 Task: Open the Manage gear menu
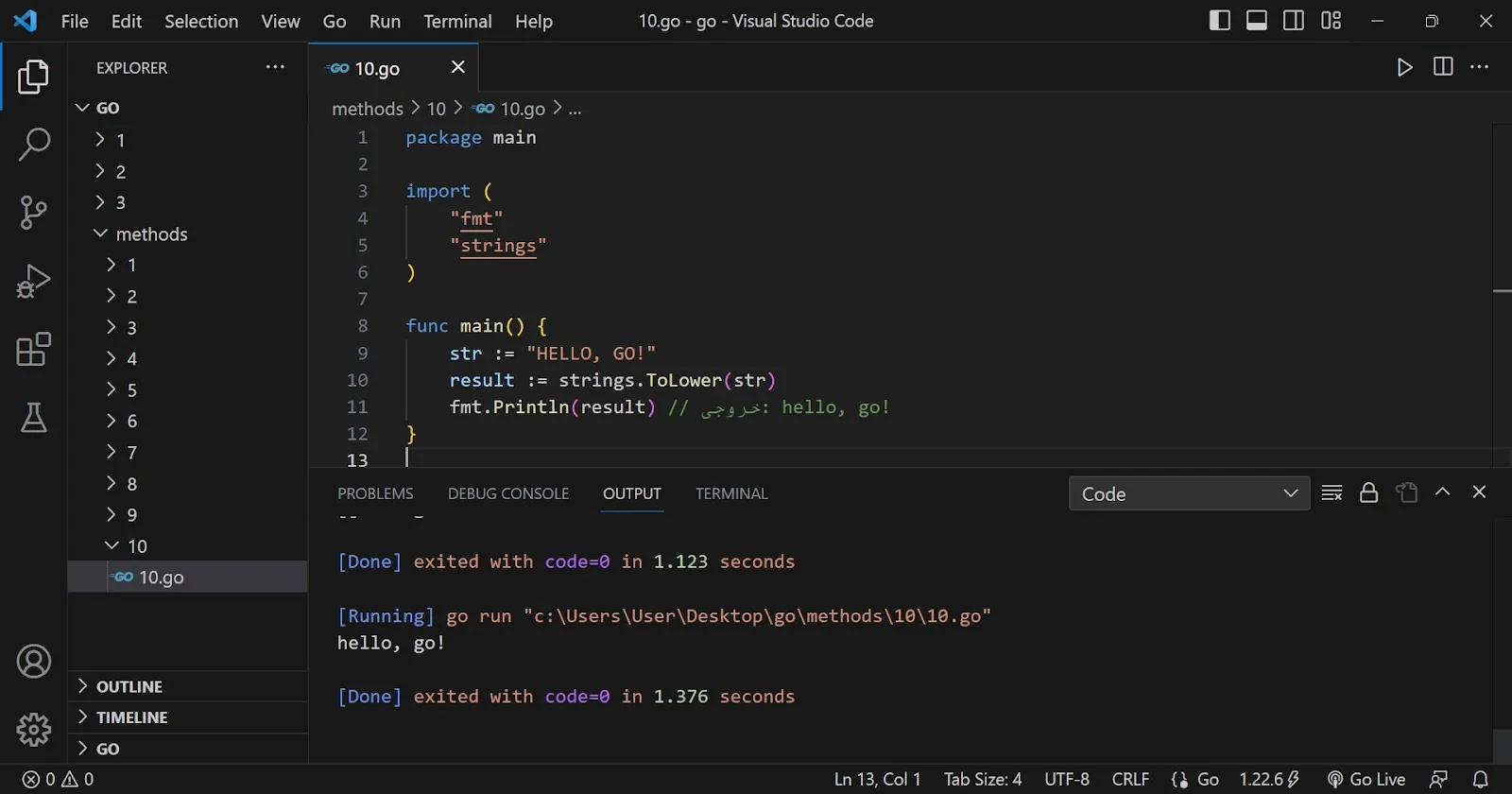[x=33, y=730]
